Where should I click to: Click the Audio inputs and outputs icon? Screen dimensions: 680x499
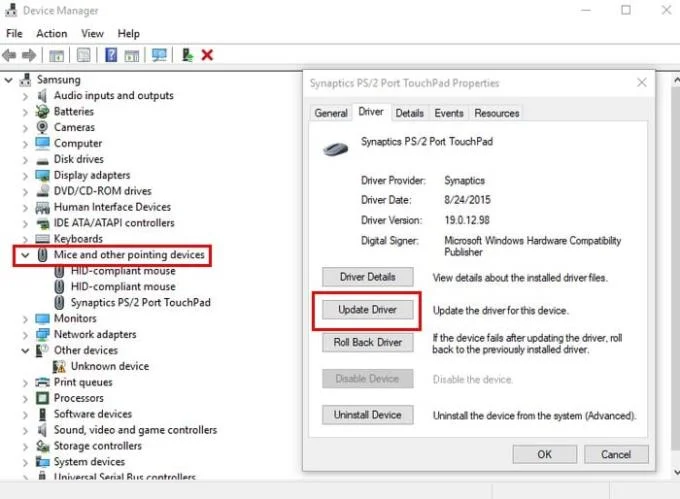[x=42, y=95]
